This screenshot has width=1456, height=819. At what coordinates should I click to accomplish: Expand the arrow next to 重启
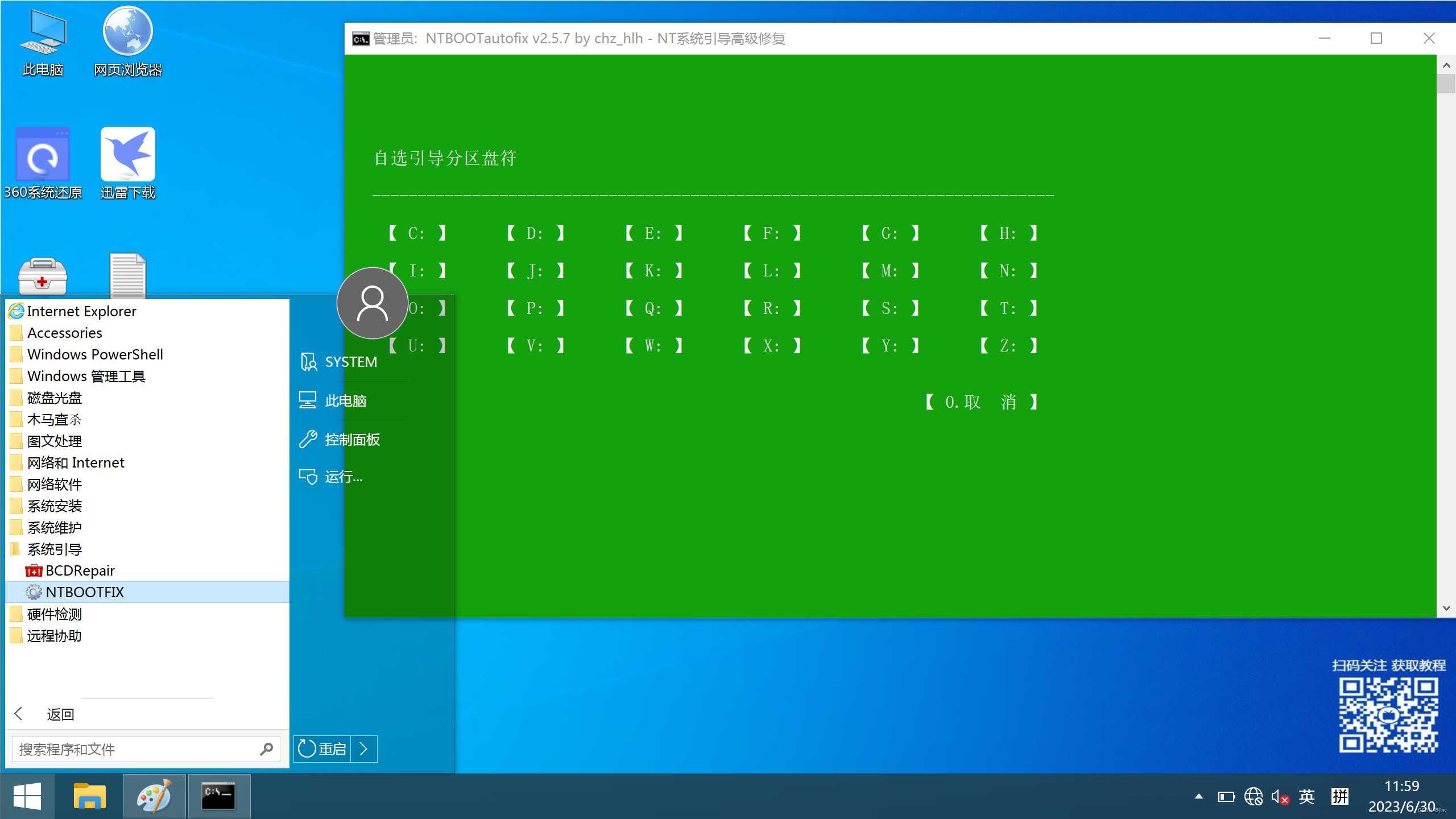click(364, 748)
